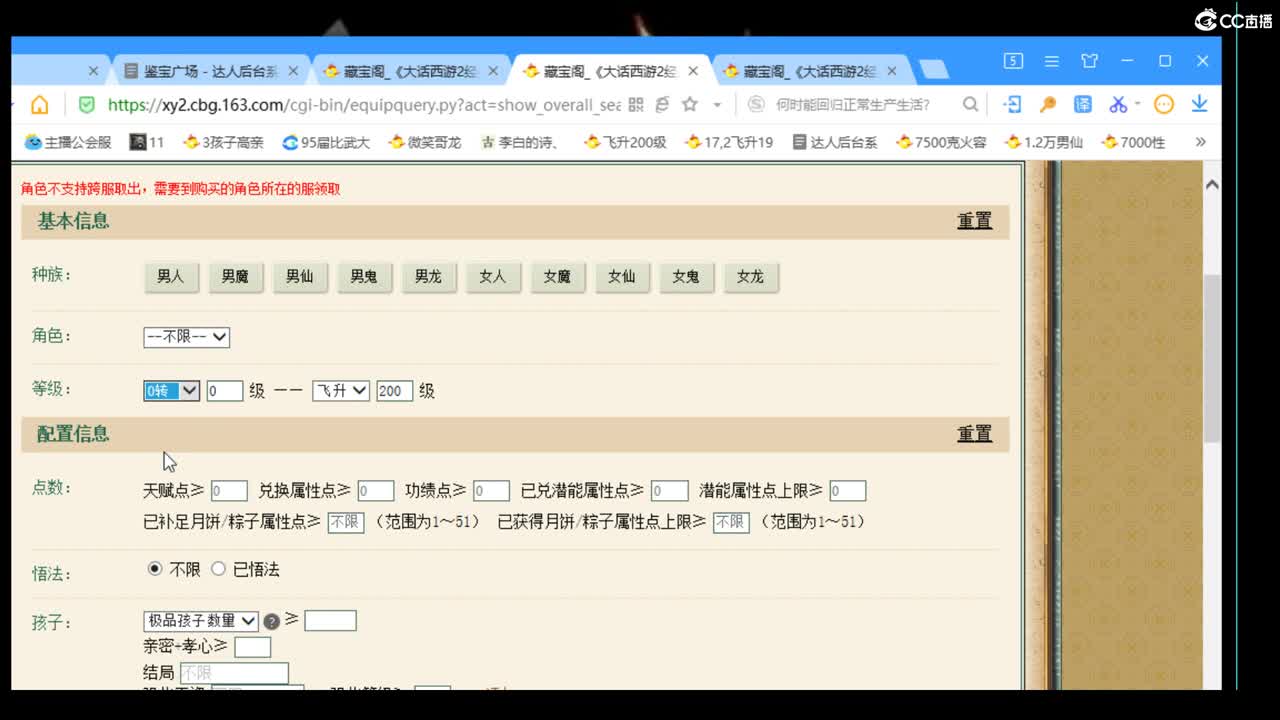
Task: Open the 7500克火容 bookmark
Action: click(x=941, y=142)
